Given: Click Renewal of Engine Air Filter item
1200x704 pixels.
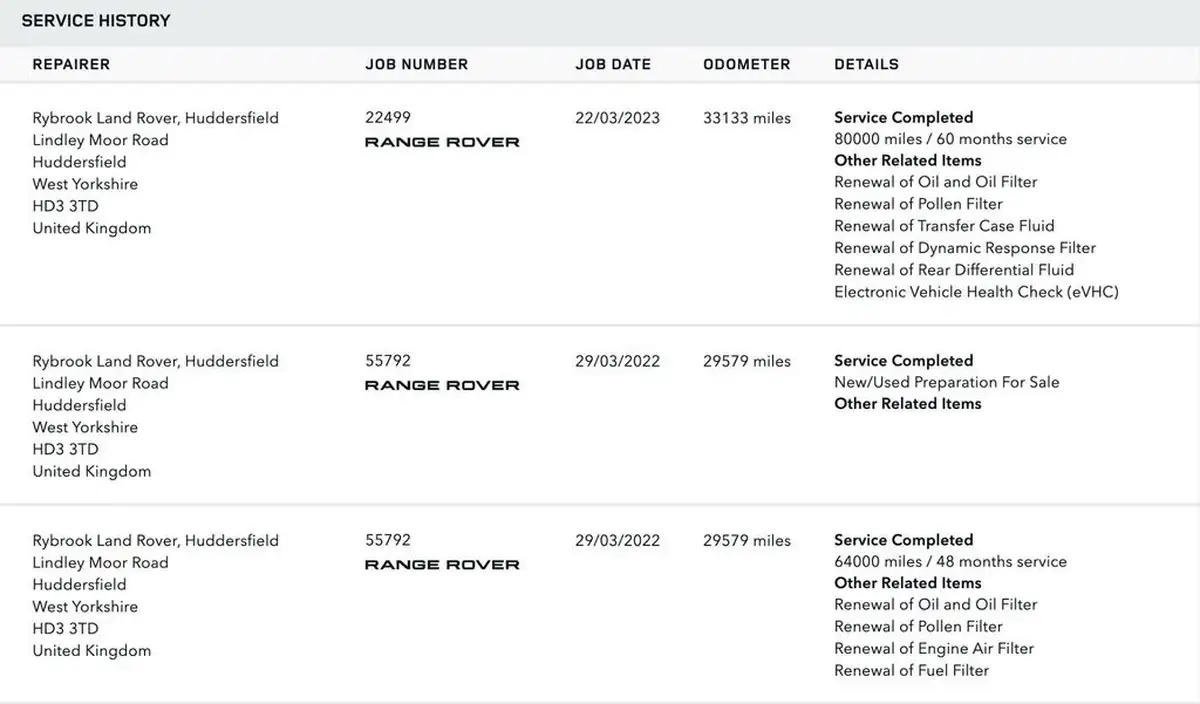Looking at the screenshot, I should click(934, 648).
